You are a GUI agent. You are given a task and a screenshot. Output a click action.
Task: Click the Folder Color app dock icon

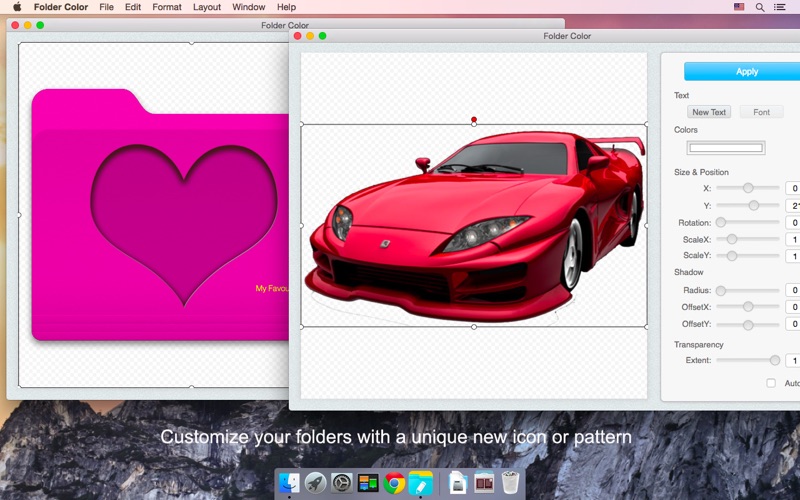[x=420, y=483]
